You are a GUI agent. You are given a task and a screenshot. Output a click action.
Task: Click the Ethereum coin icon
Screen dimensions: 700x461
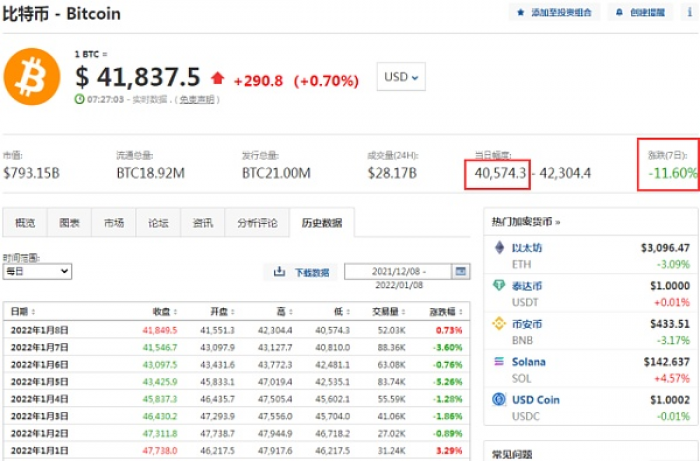click(x=499, y=248)
